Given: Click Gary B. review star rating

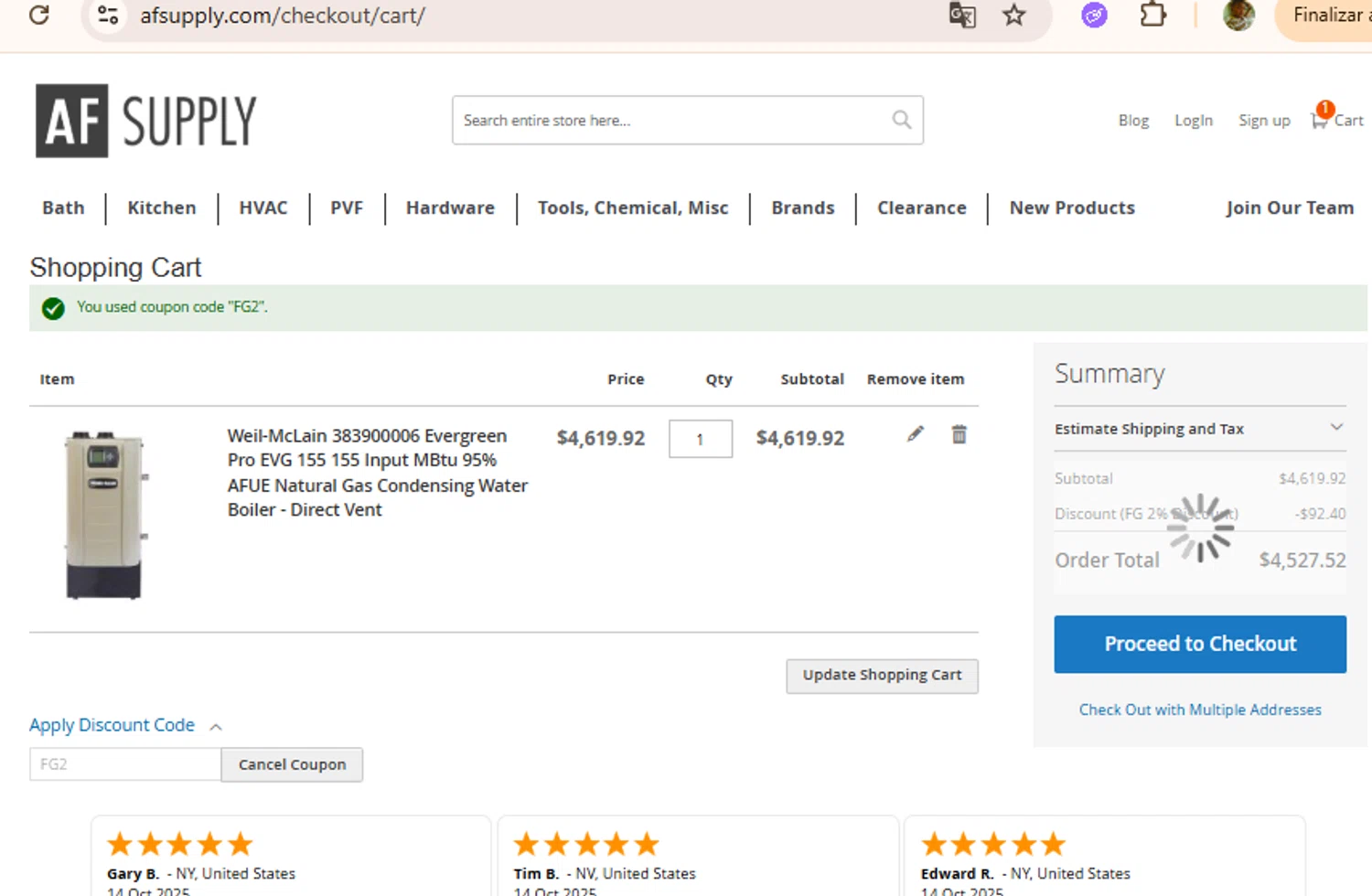Looking at the screenshot, I should click(x=179, y=844).
